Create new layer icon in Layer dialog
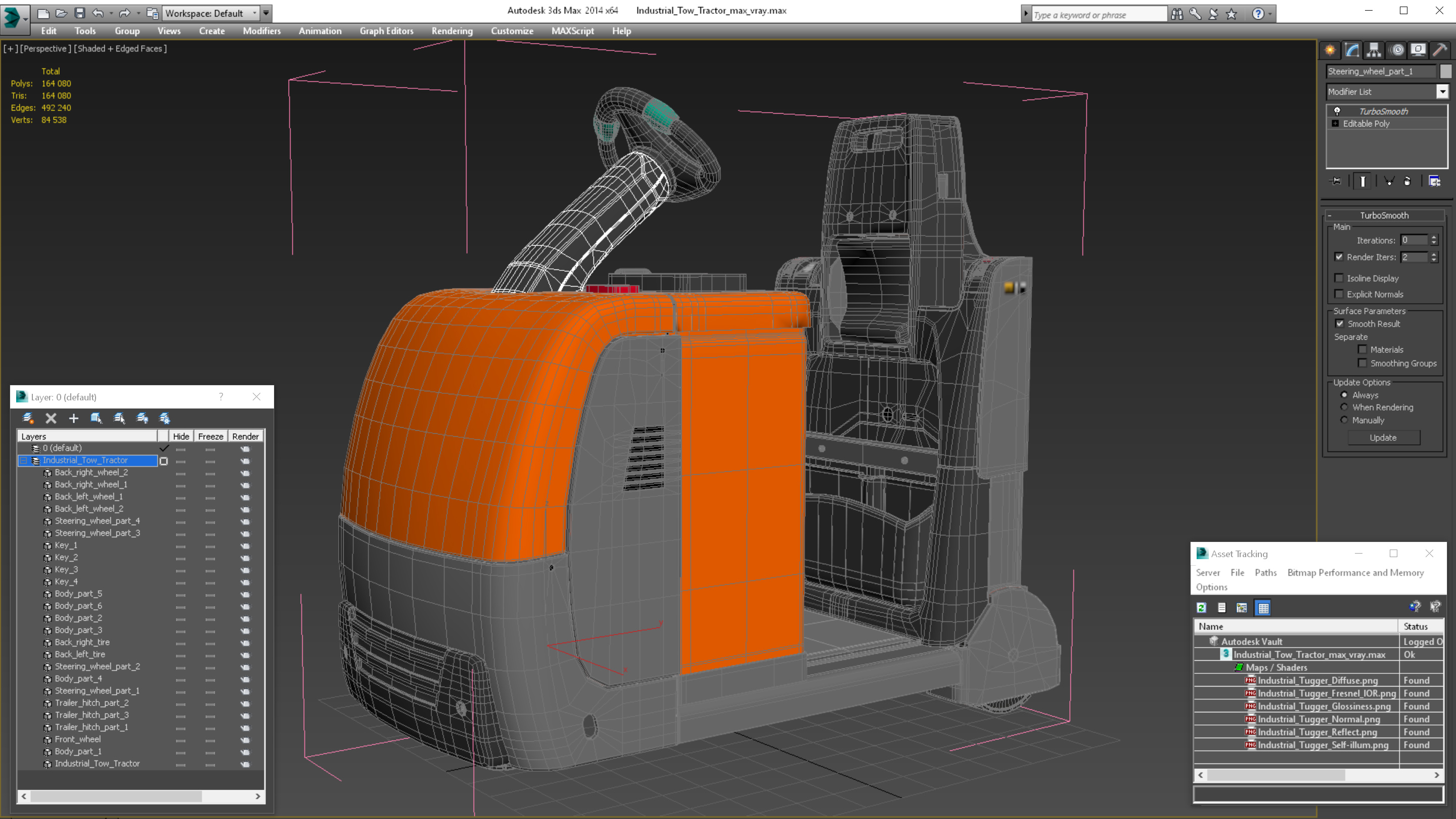The height and width of the screenshot is (819, 1456). point(28,418)
